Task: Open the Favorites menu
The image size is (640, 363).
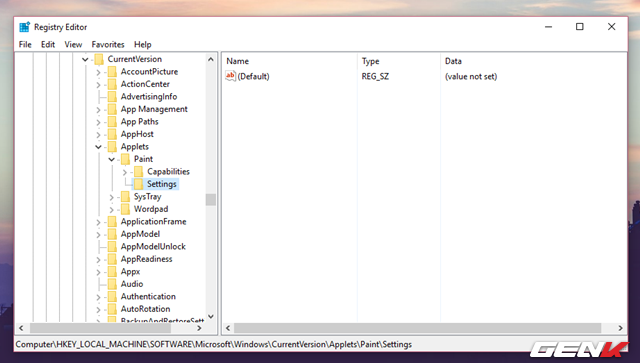Action: [108, 45]
